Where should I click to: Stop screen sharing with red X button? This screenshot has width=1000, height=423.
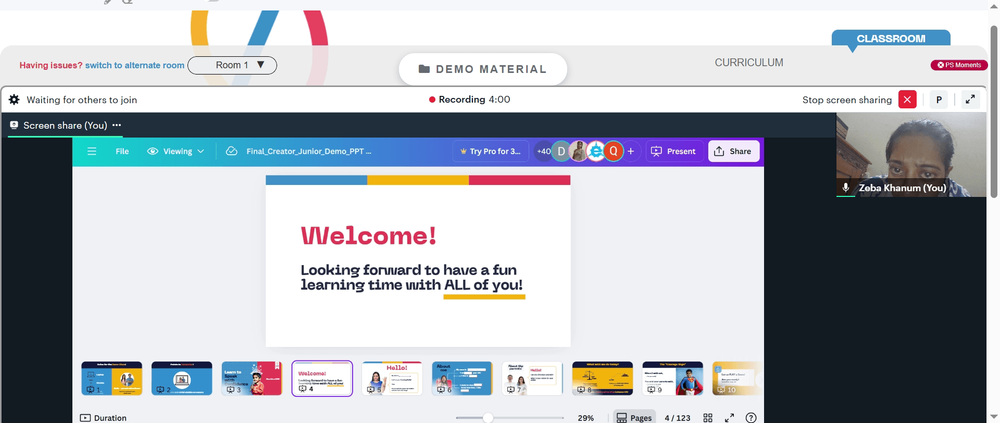(907, 100)
